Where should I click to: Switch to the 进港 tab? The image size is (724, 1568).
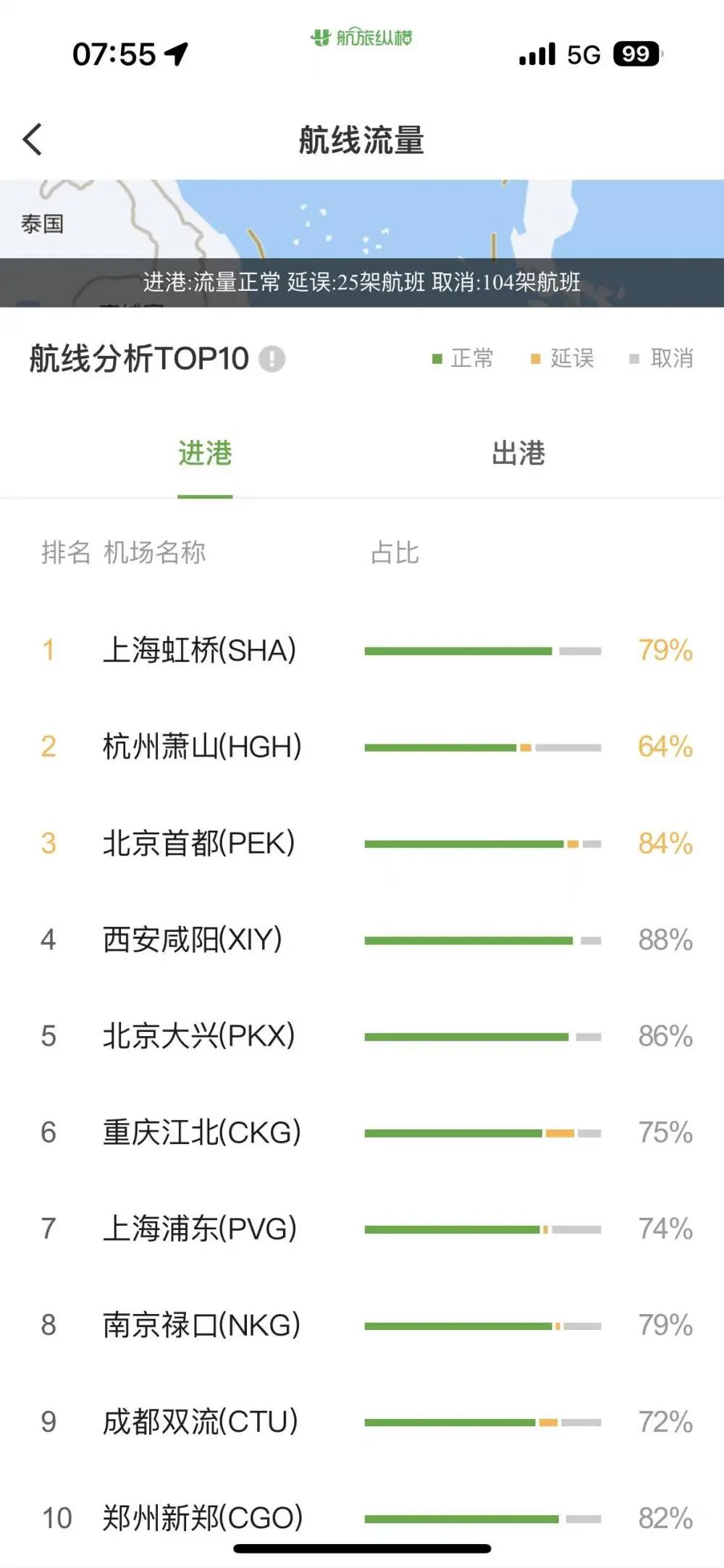coord(205,454)
